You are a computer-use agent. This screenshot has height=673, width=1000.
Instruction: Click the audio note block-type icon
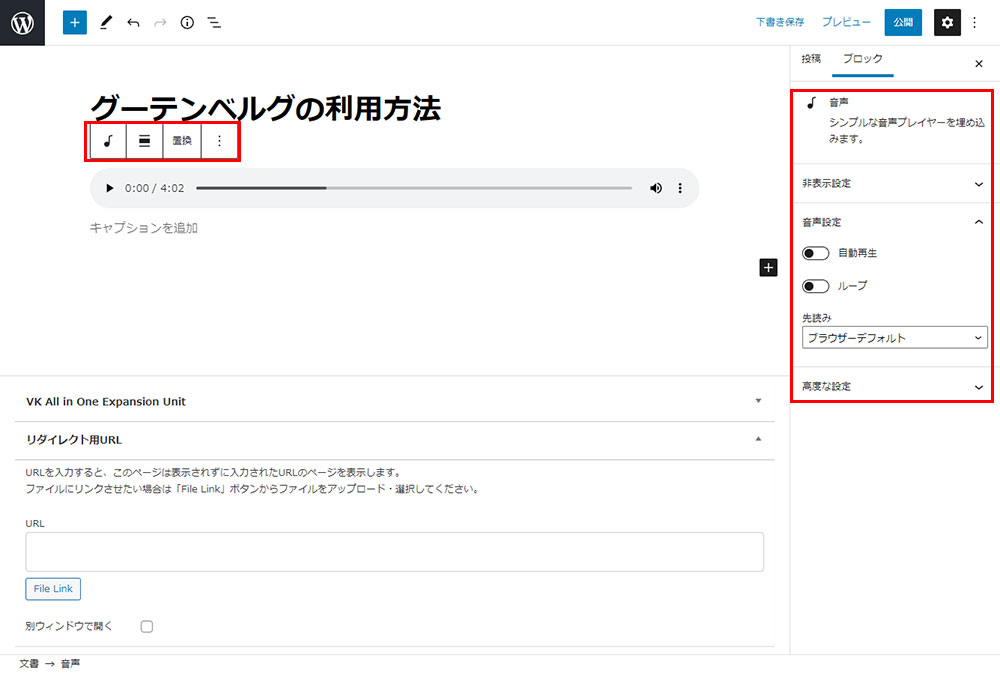[108, 141]
